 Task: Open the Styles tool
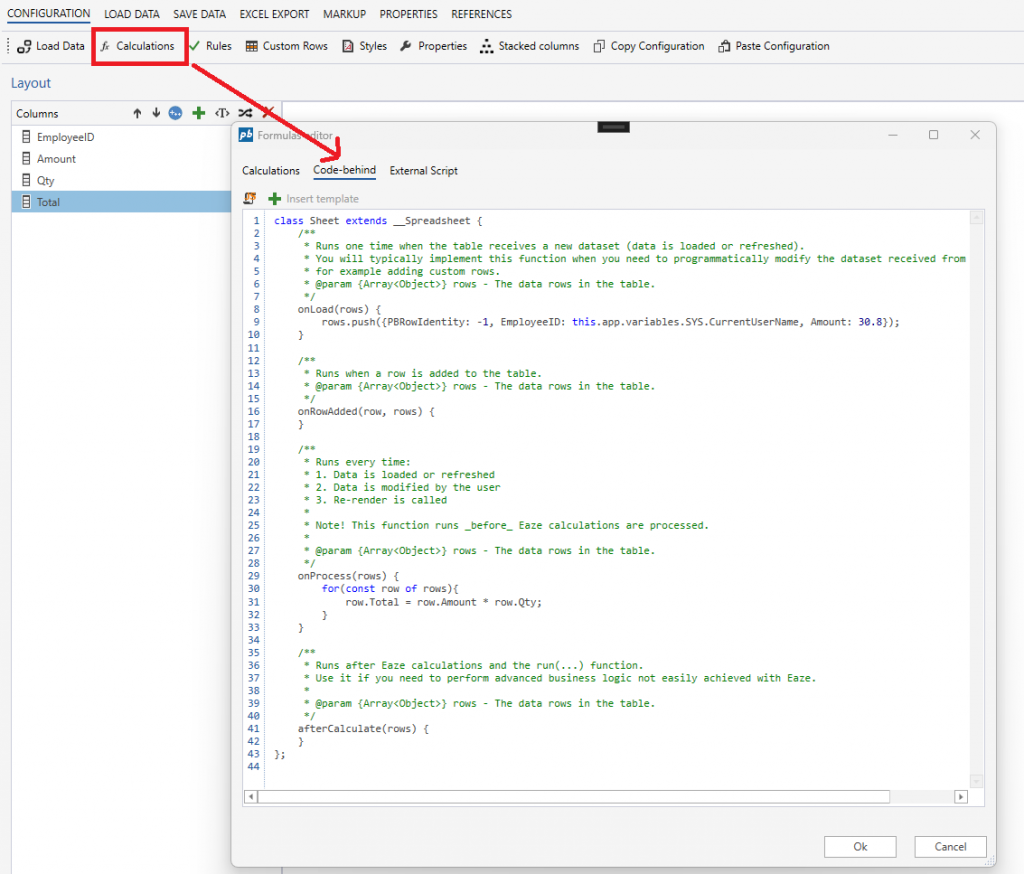365,46
